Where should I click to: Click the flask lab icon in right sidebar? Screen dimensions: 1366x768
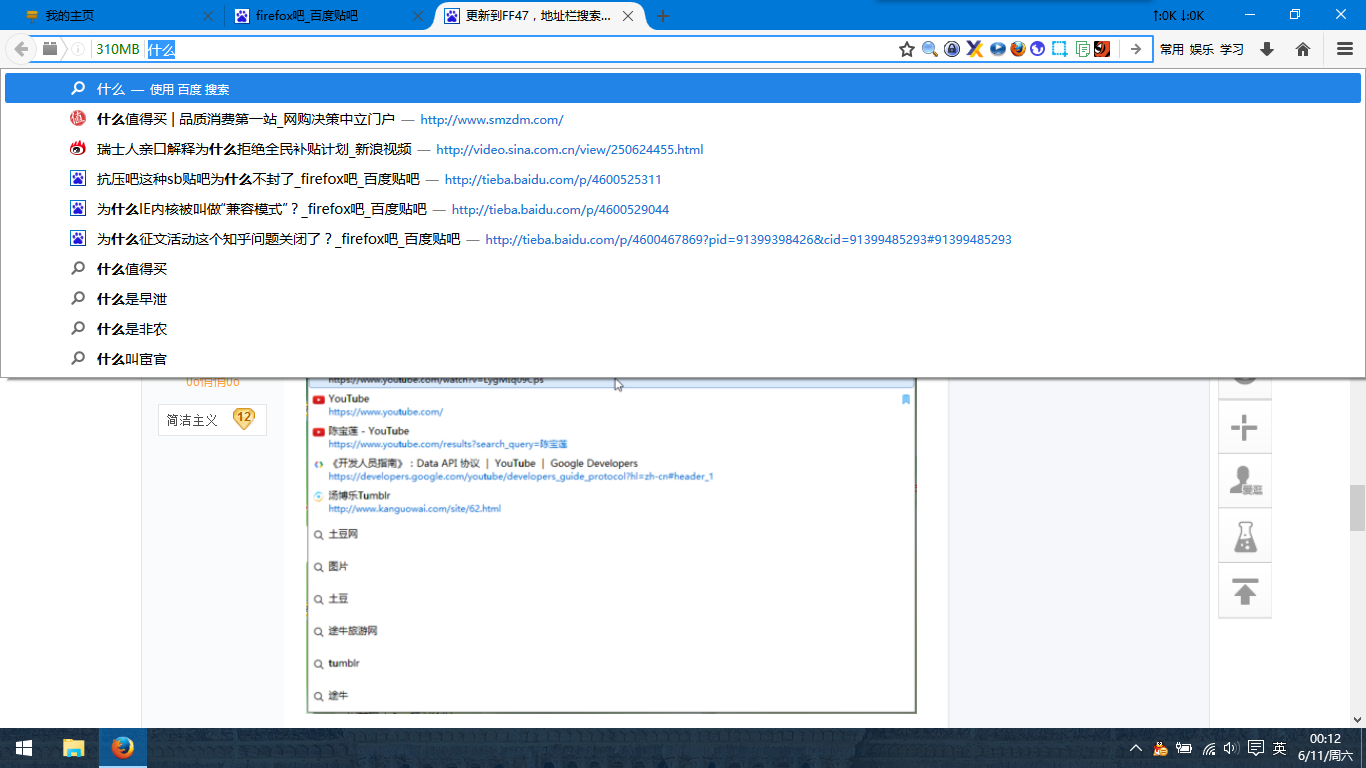pyautogui.click(x=1244, y=536)
